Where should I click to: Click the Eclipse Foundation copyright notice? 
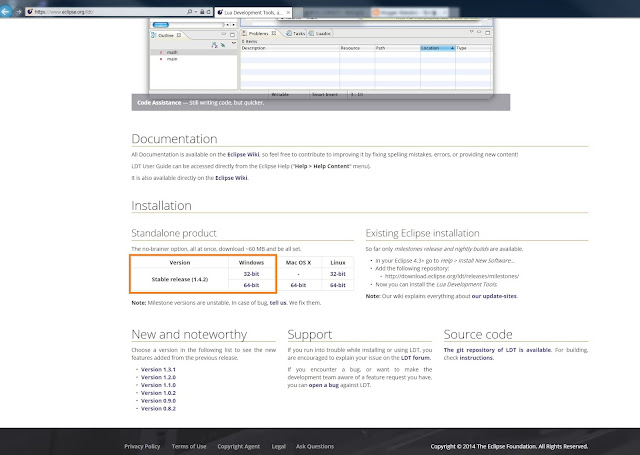(509, 446)
